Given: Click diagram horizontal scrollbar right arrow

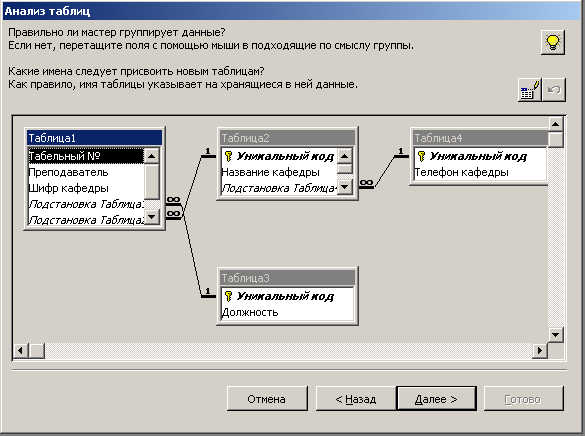Looking at the screenshot, I should [x=539, y=351].
